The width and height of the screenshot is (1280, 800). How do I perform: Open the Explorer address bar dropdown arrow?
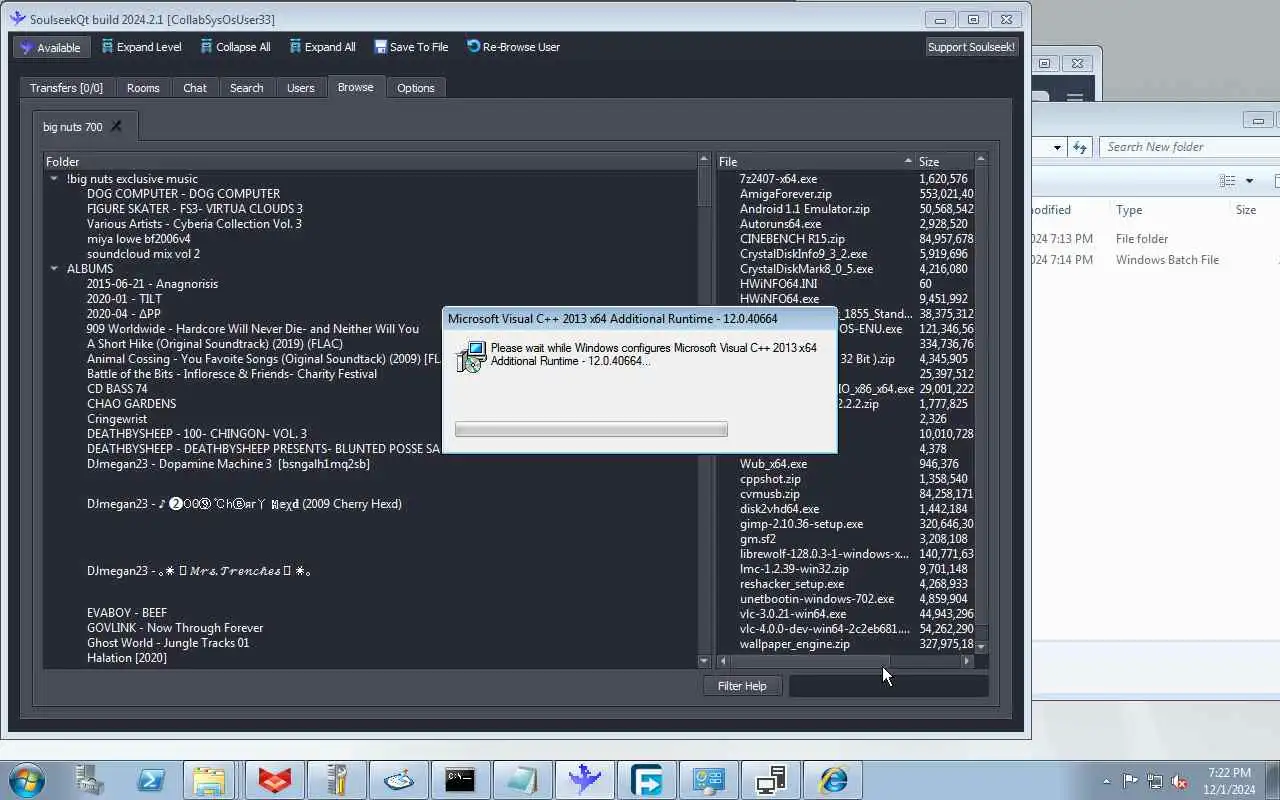1057,147
